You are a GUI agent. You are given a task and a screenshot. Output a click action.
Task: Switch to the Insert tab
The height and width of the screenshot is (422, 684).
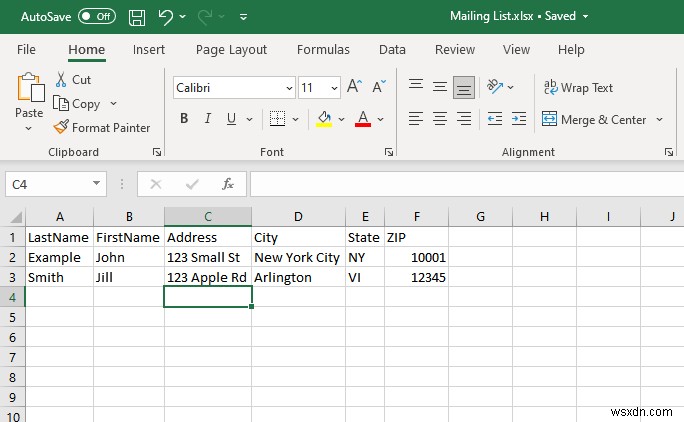149,50
